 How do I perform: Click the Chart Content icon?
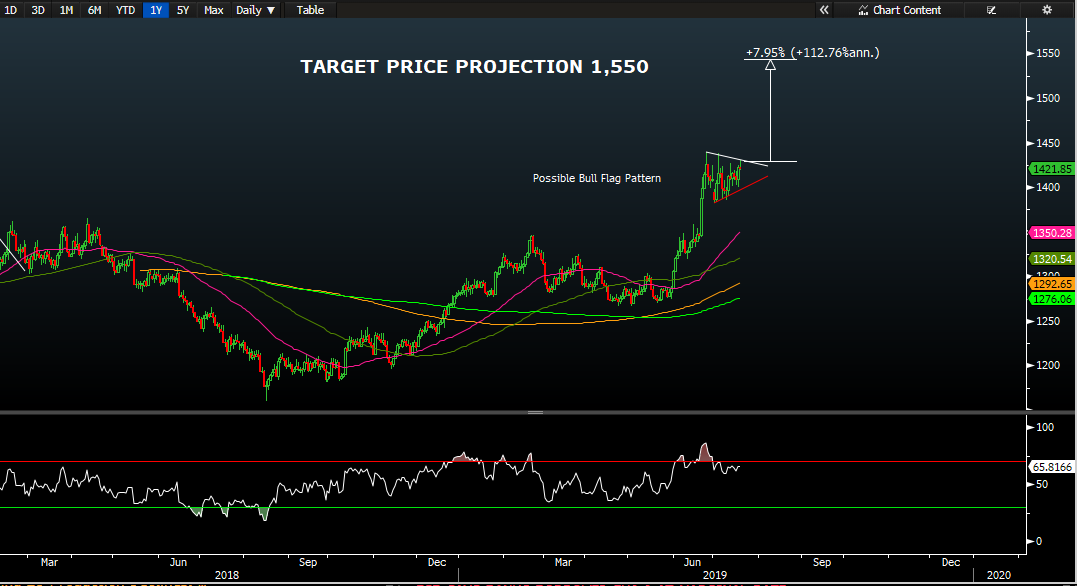[x=863, y=10]
